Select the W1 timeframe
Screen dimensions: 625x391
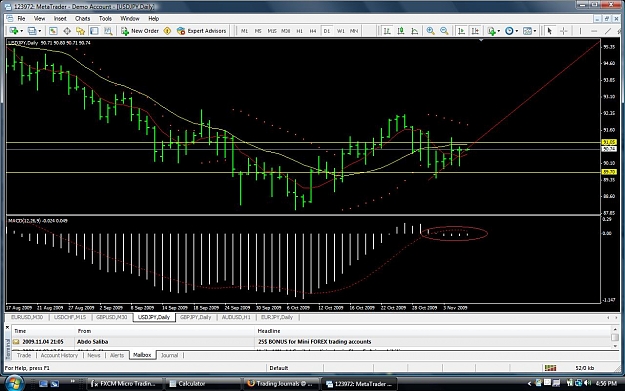pos(340,31)
